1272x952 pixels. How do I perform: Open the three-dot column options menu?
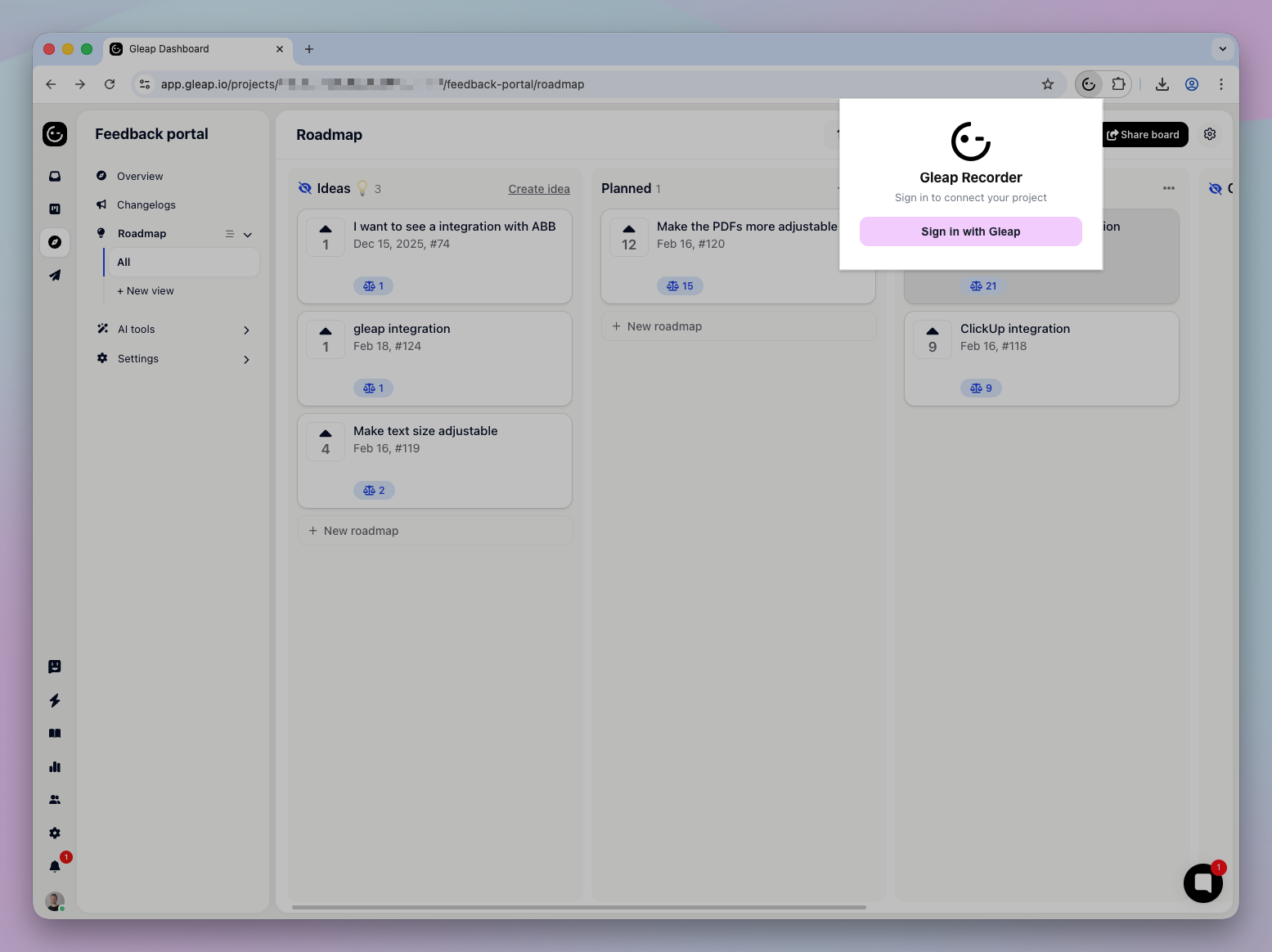tap(1169, 188)
